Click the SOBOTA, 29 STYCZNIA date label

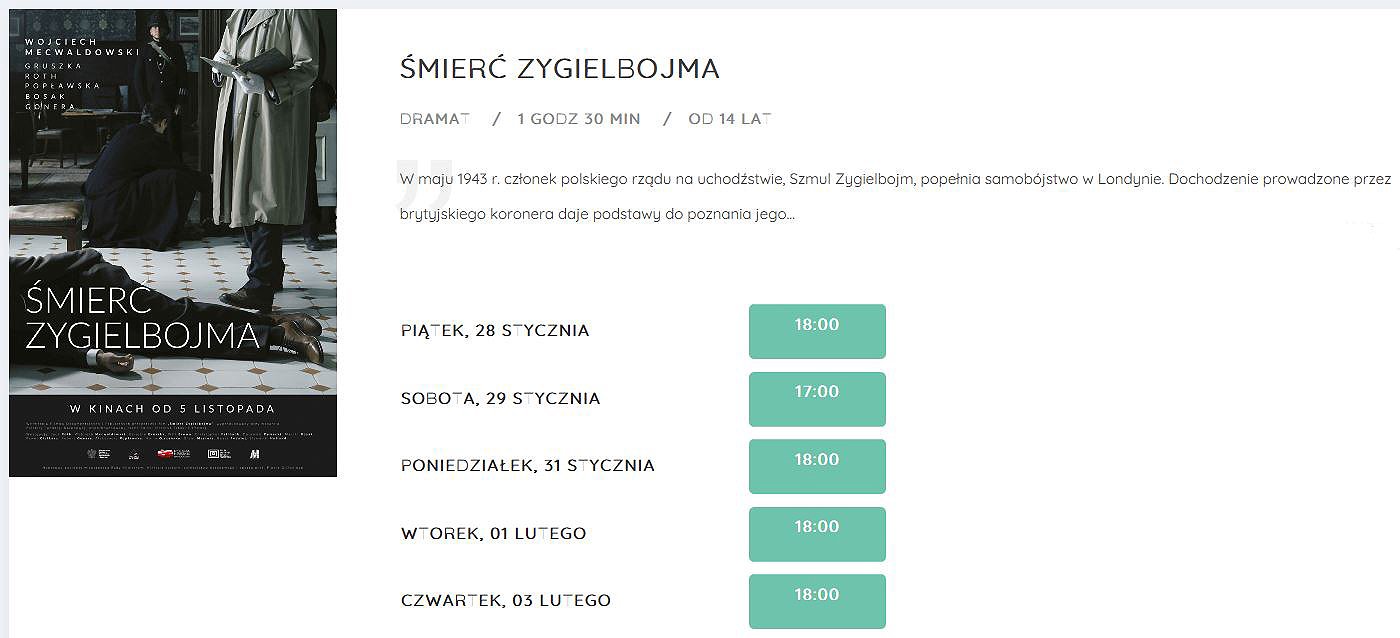click(500, 398)
